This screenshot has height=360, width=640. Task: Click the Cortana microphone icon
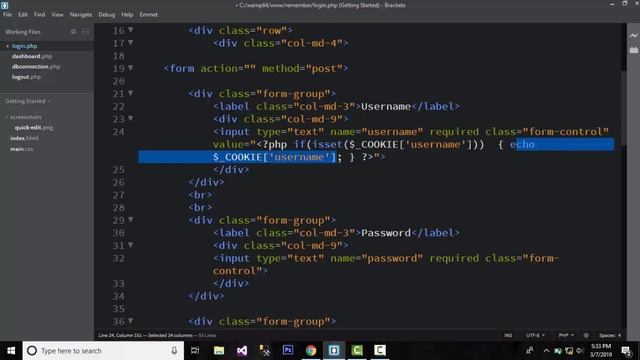point(174,351)
